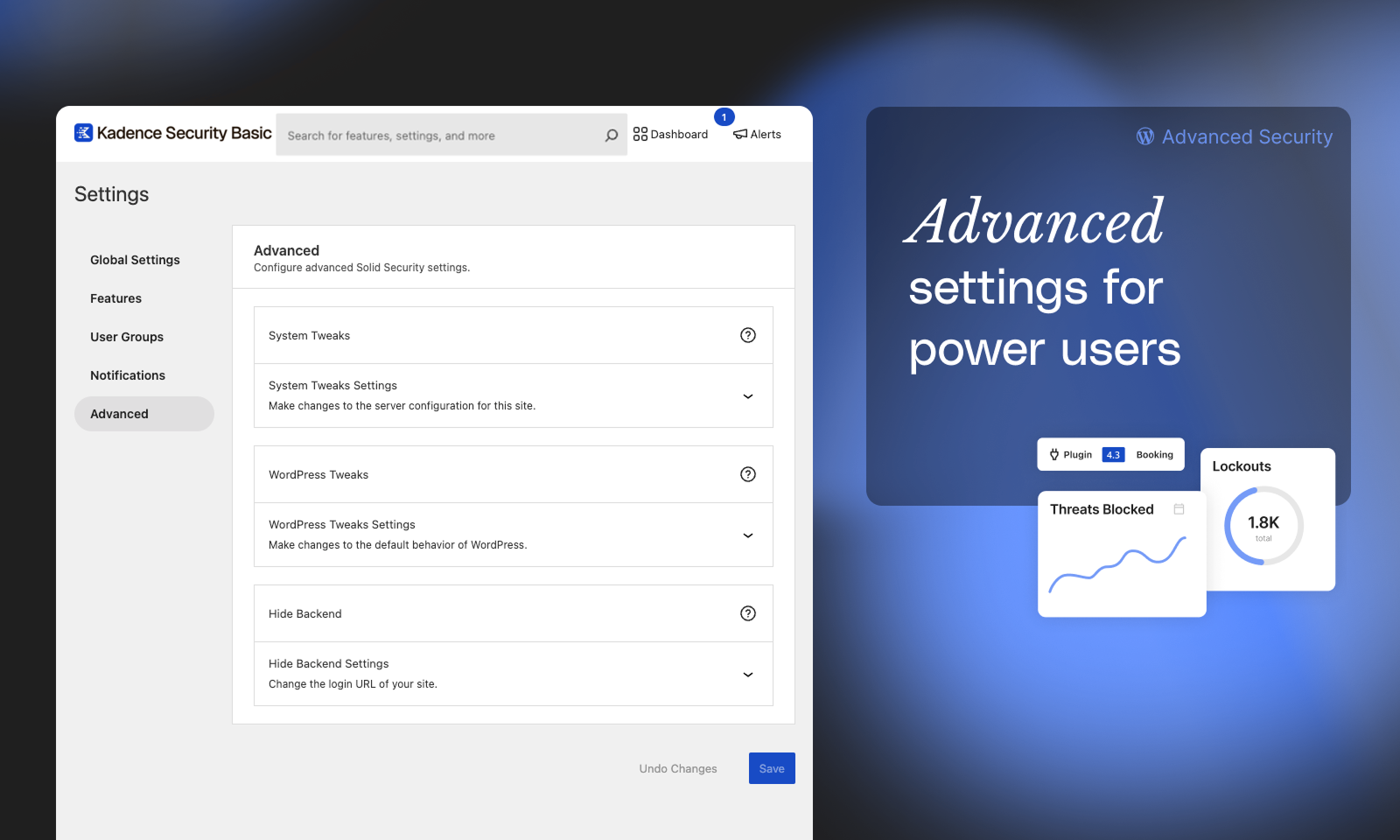
Task: Open the Dashboard link
Action: 670,134
